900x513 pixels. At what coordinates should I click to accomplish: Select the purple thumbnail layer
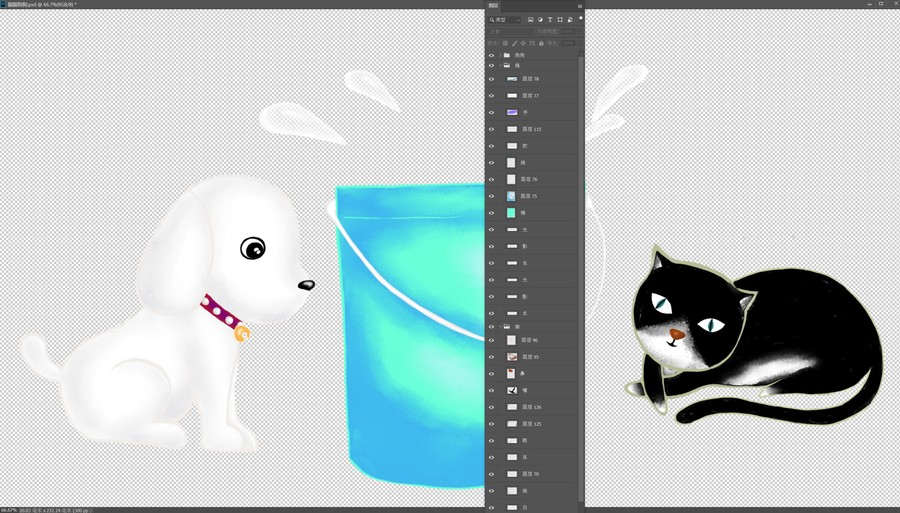click(512, 112)
